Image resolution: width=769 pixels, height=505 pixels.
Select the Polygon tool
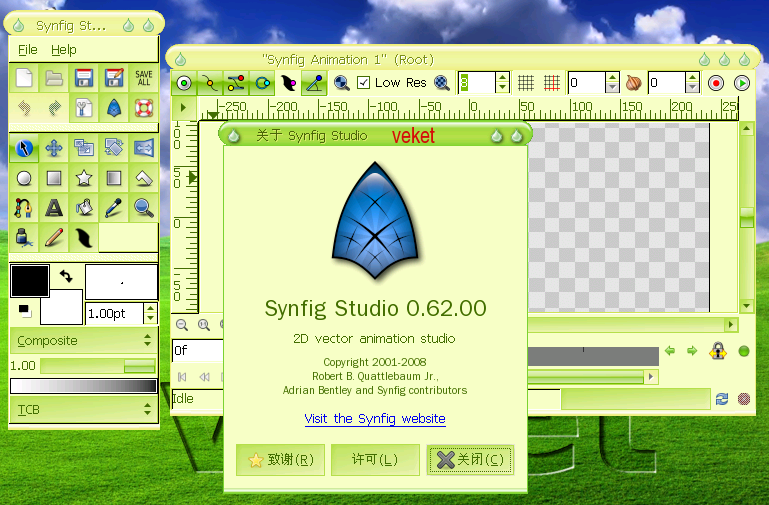click(x=144, y=178)
